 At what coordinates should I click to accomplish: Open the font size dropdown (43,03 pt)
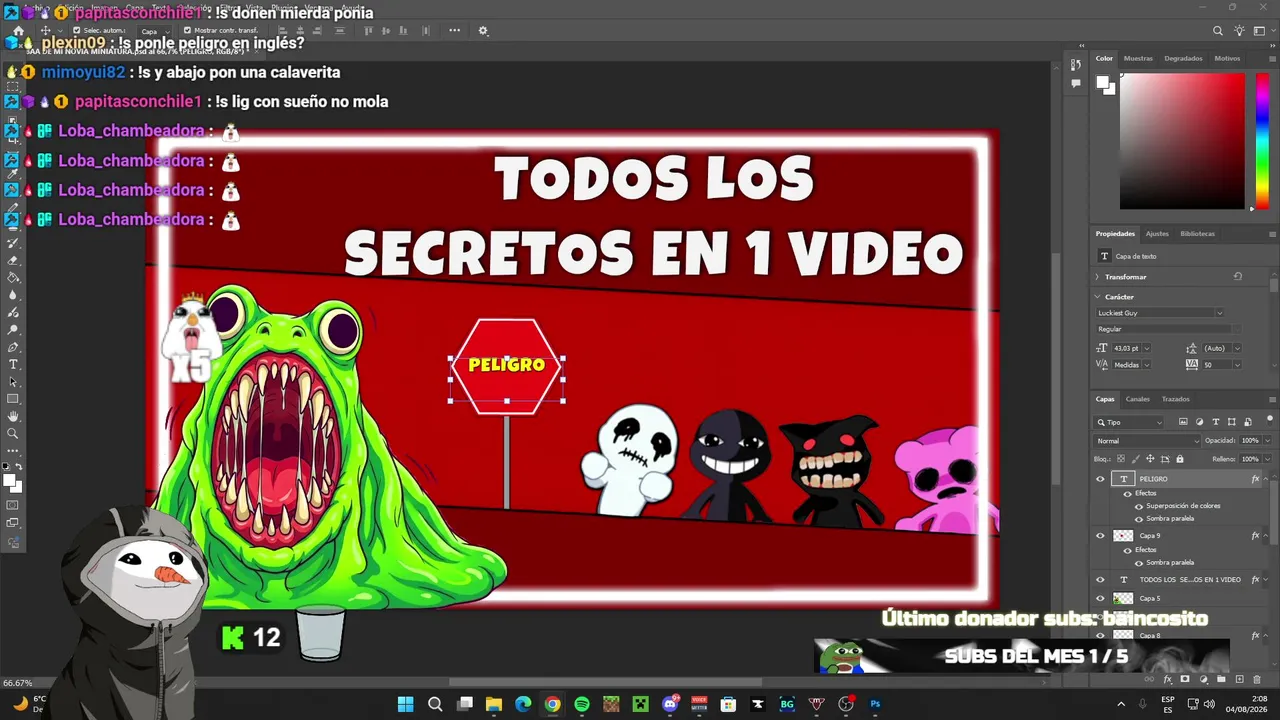(x=1147, y=348)
